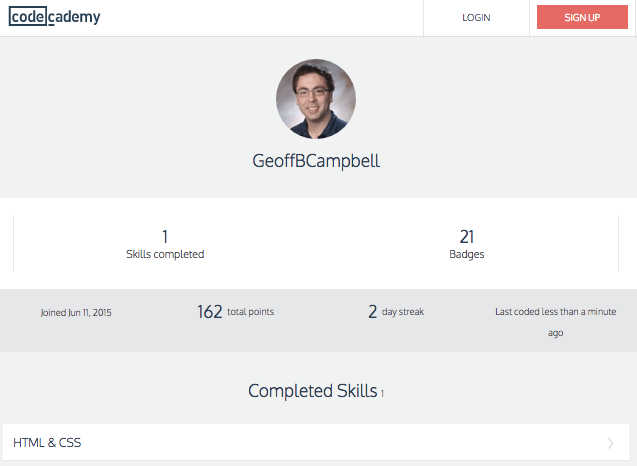The image size is (637, 466).
Task: Click the round profile avatar photo
Action: point(316,99)
